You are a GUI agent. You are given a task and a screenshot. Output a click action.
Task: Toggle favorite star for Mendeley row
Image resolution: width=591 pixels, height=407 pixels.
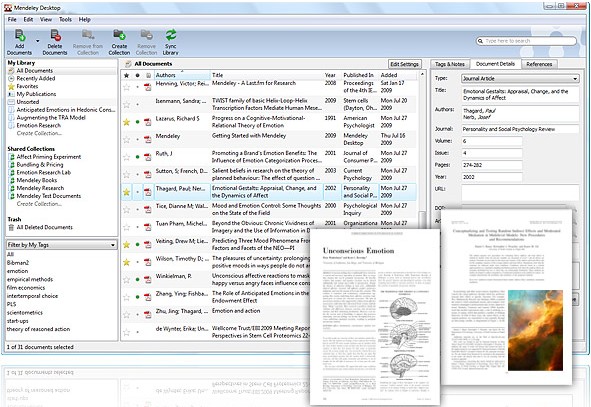click(x=126, y=139)
